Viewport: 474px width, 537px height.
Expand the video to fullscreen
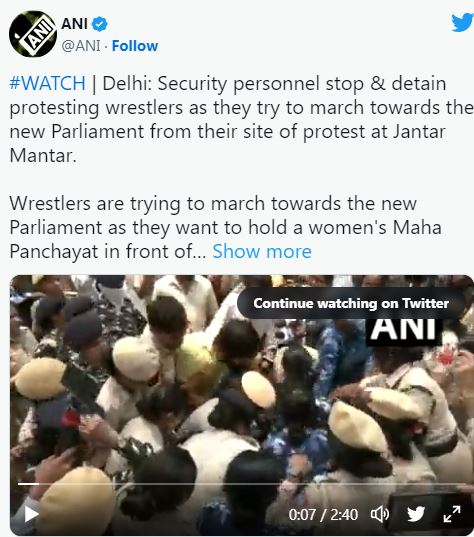[x=452, y=514]
